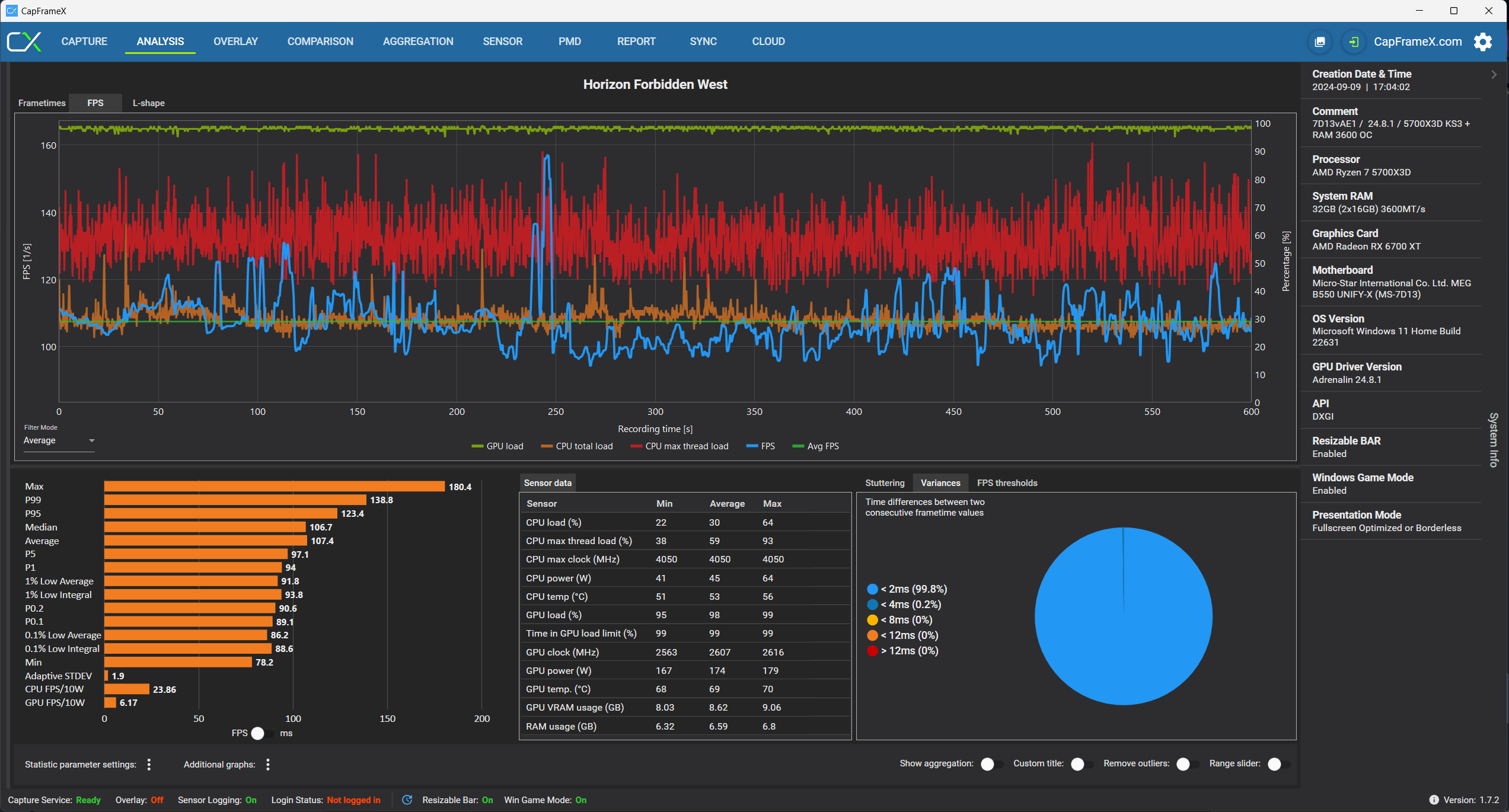1509x812 pixels.
Task: Open Additional graphs three-dot menu
Action: pos(268,765)
